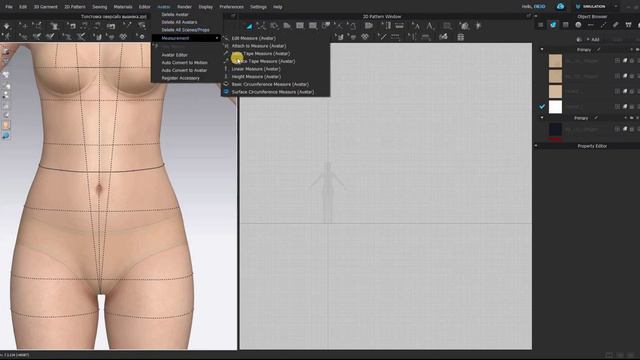The height and width of the screenshot is (360, 640).
Task: Click the pencil icon beside second Primary group
Action: pyautogui.click(x=596, y=118)
